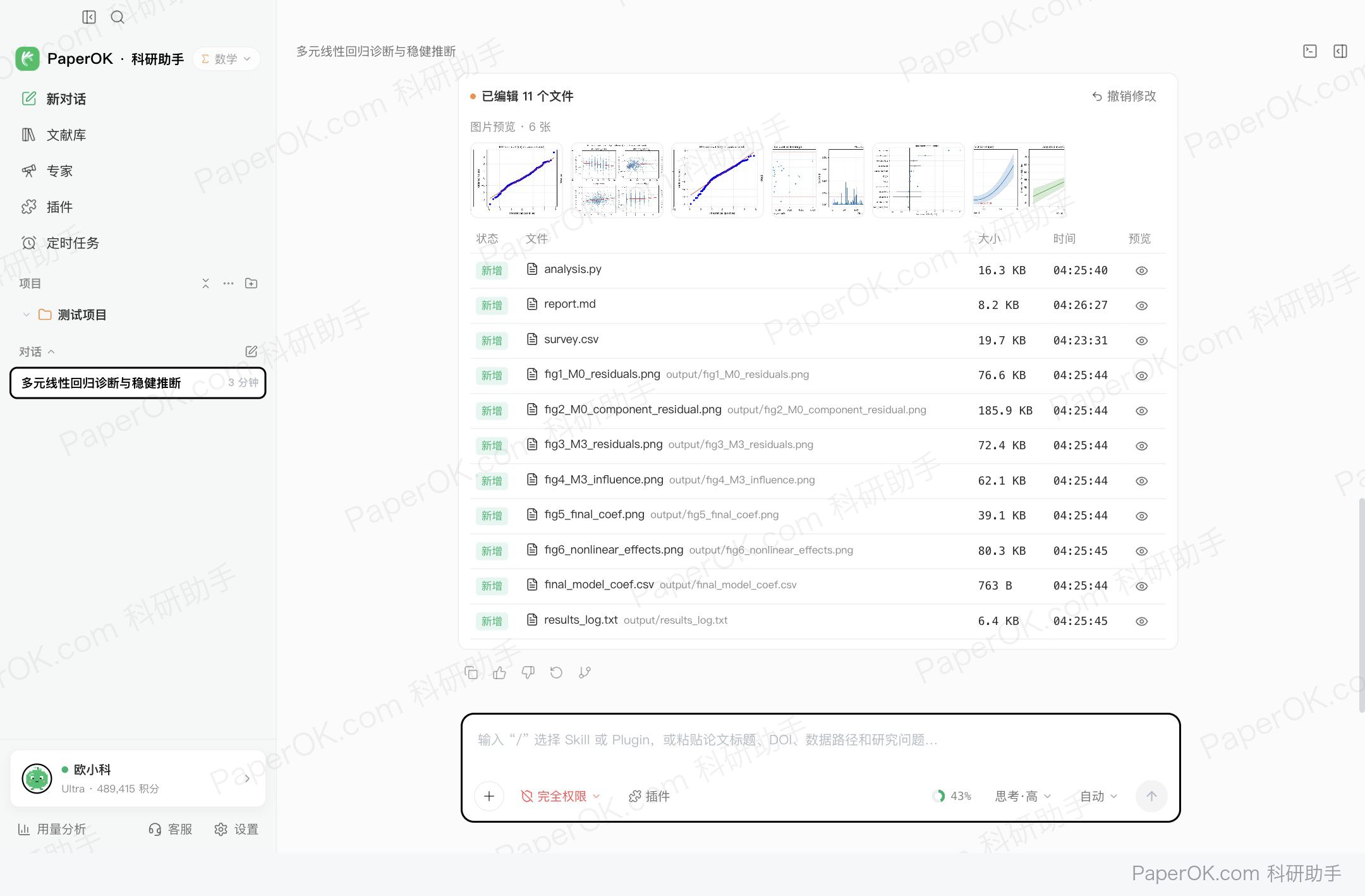The width and height of the screenshot is (1365, 896).
Task: Open 设置 settings
Action: click(x=236, y=829)
